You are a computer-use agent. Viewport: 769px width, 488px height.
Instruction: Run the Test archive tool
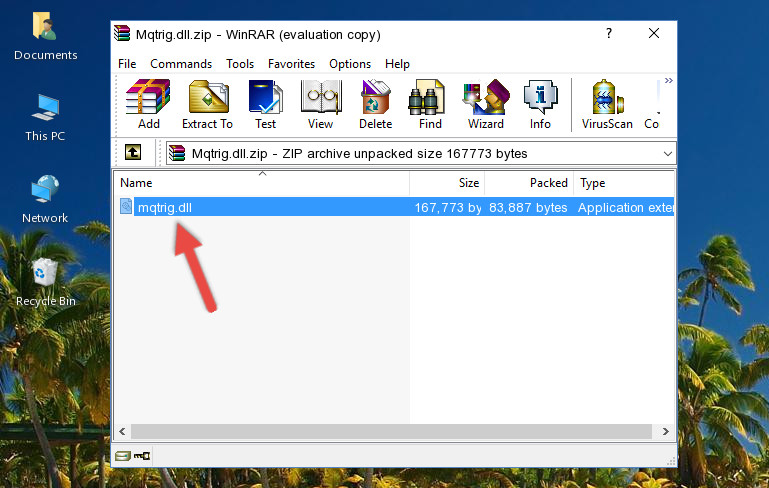tap(265, 104)
